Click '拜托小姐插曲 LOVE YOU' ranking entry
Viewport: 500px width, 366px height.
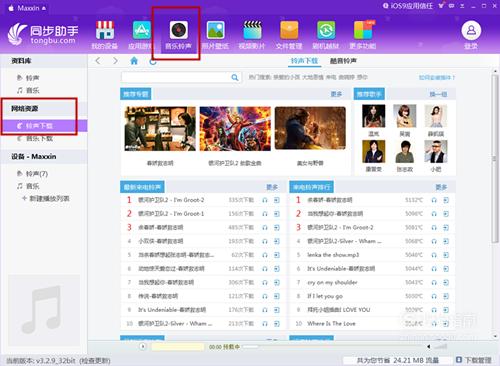[x=339, y=310]
